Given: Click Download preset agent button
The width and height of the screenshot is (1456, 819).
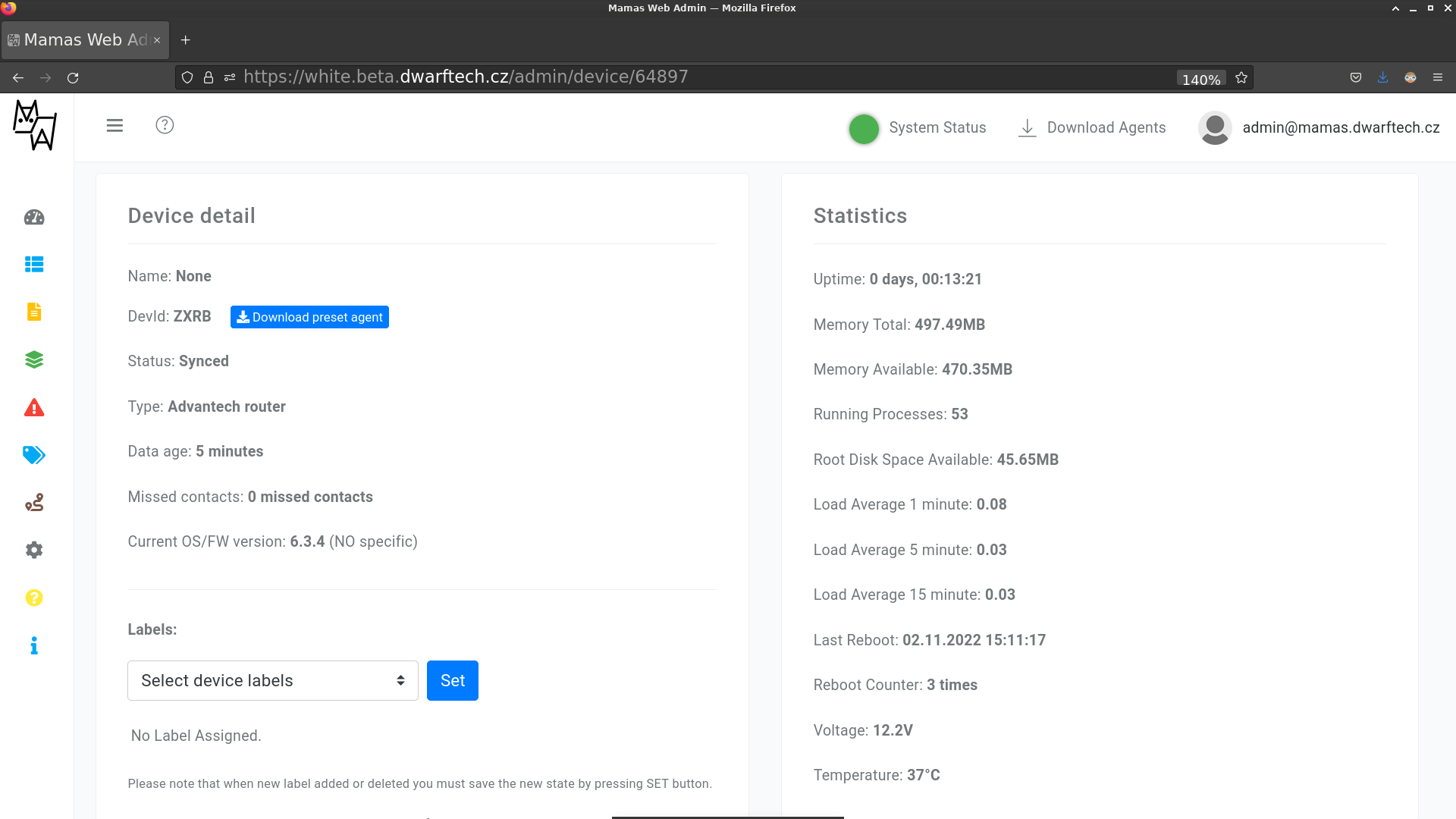Looking at the screenshot, I should [x=309, y=317].
